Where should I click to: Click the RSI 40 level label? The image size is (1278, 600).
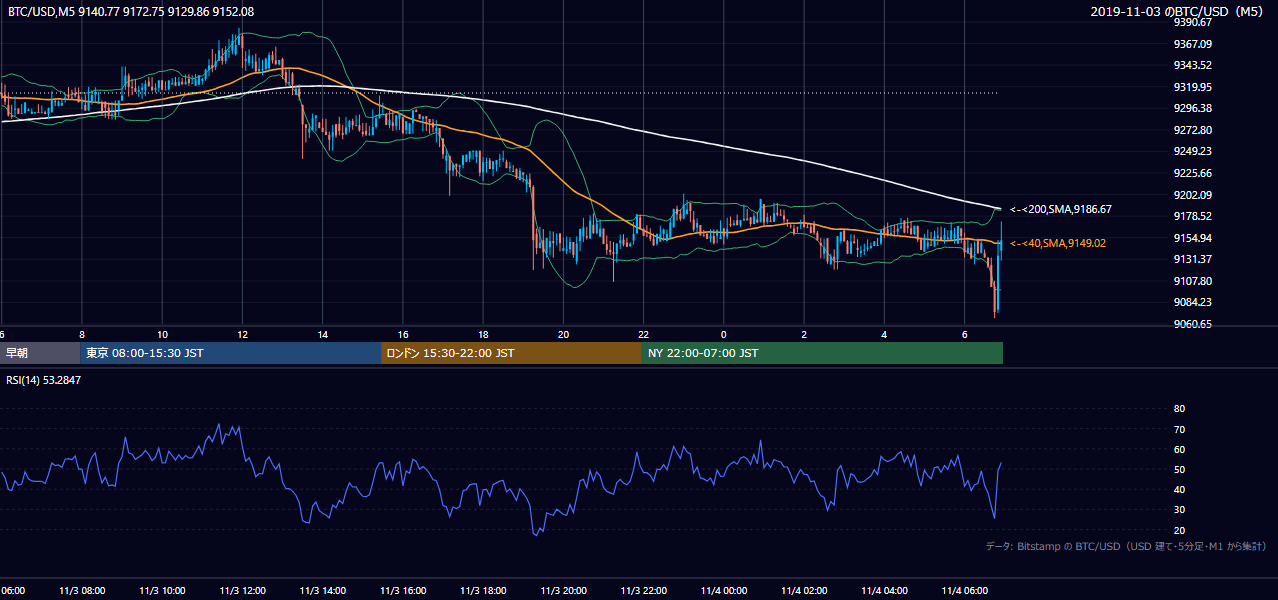tap(1180, 489)
